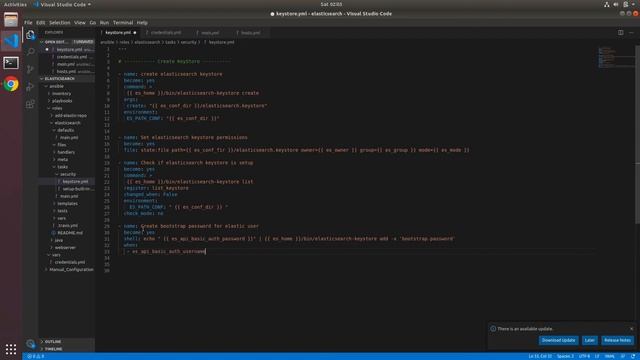The image size is (640, 360).
Task: Open the Go menu
Action: pos(93,23)
